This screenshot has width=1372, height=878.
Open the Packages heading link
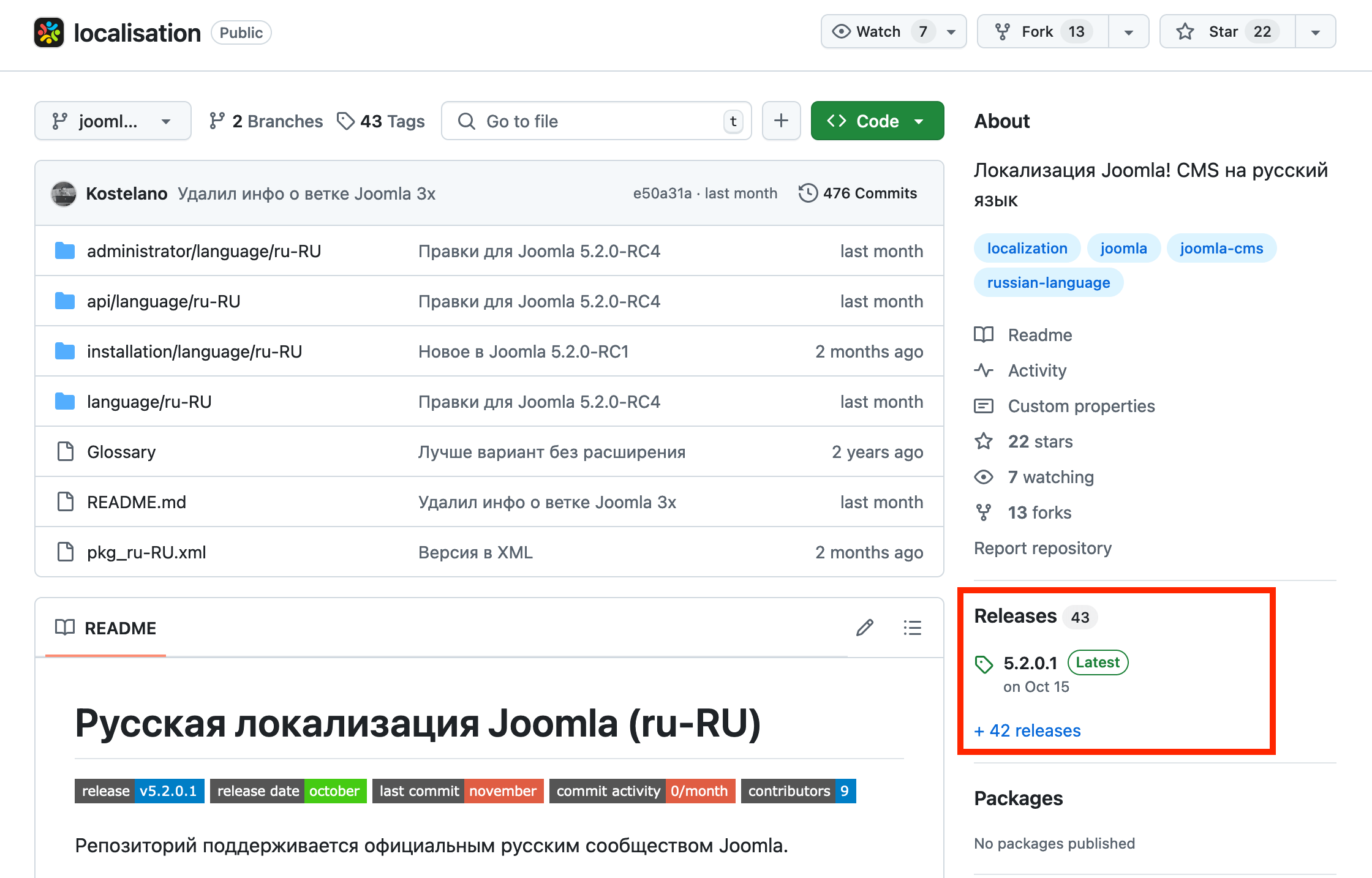tap(1018, 798)
